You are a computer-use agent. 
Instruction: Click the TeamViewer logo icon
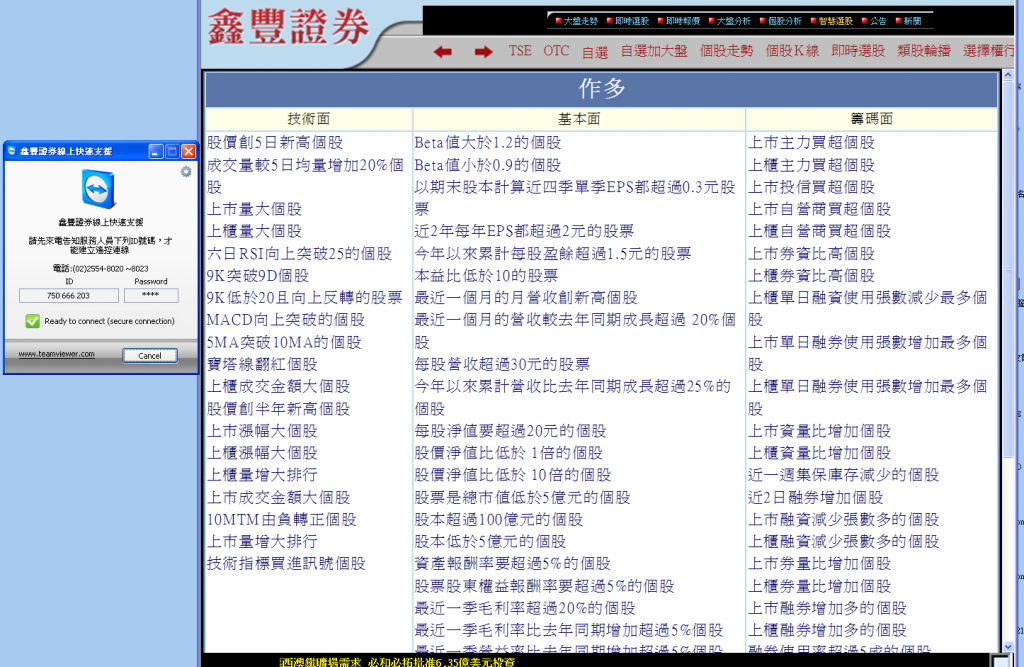coord(99,189)
